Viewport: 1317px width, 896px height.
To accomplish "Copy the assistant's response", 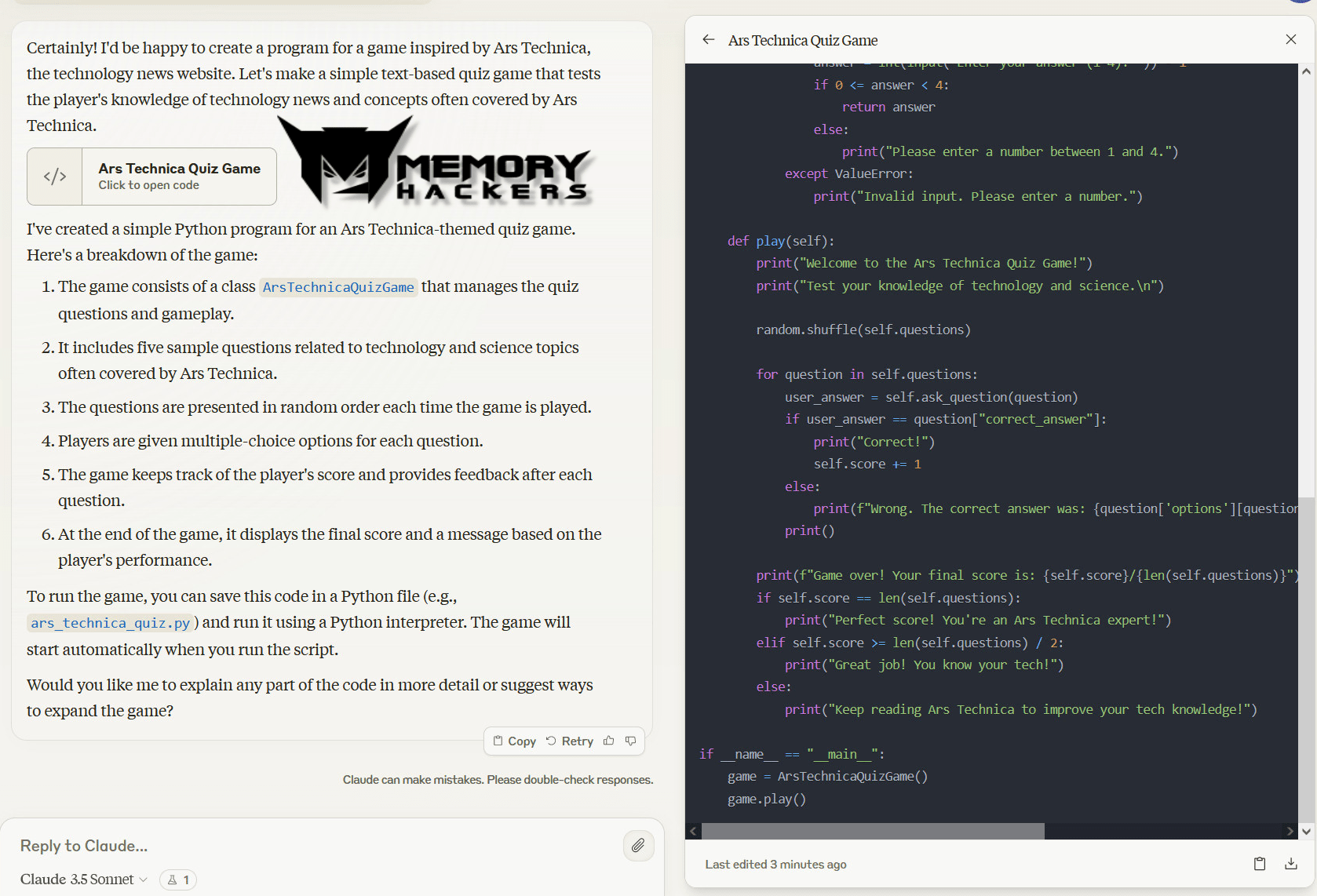I will [514, 741].
